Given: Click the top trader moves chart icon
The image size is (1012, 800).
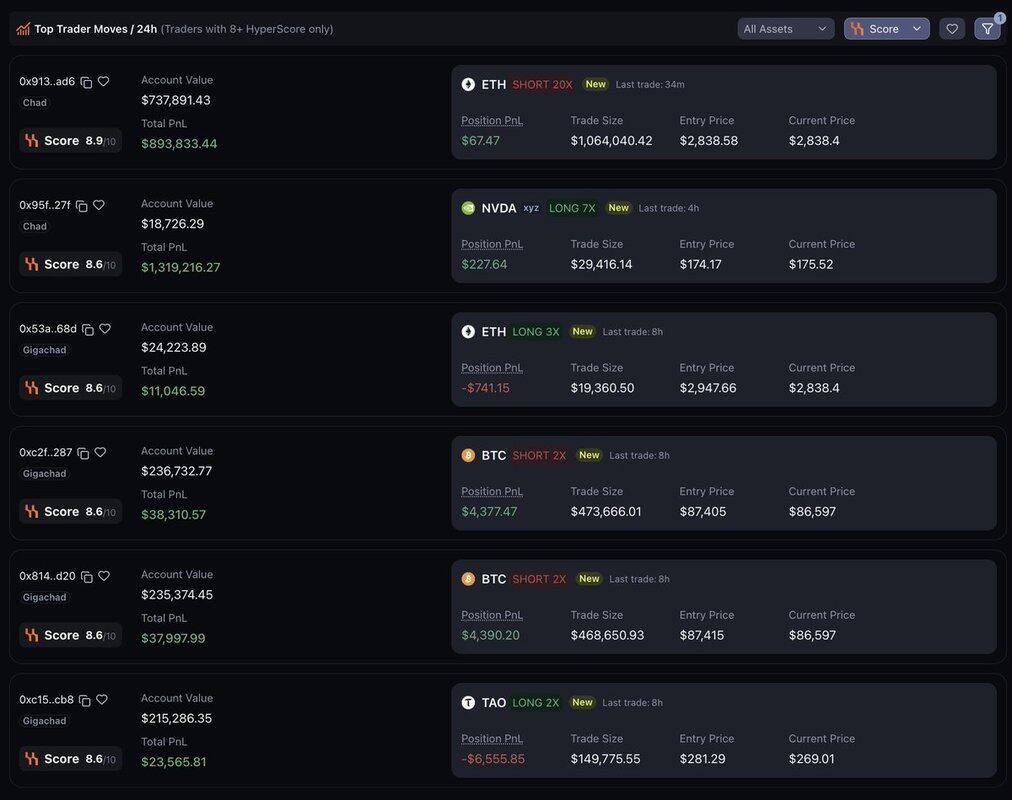Looking at the screenshot, I should point(23,29).
